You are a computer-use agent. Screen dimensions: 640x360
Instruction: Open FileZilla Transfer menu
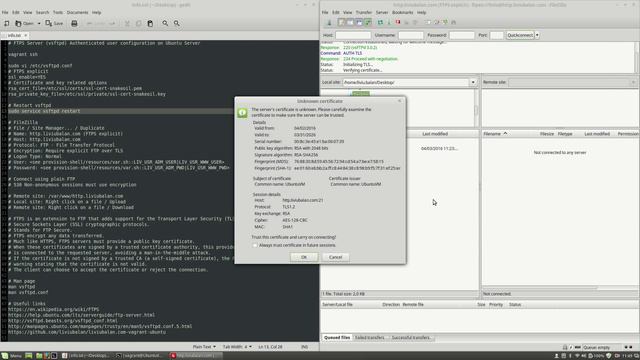pos(364,13)
